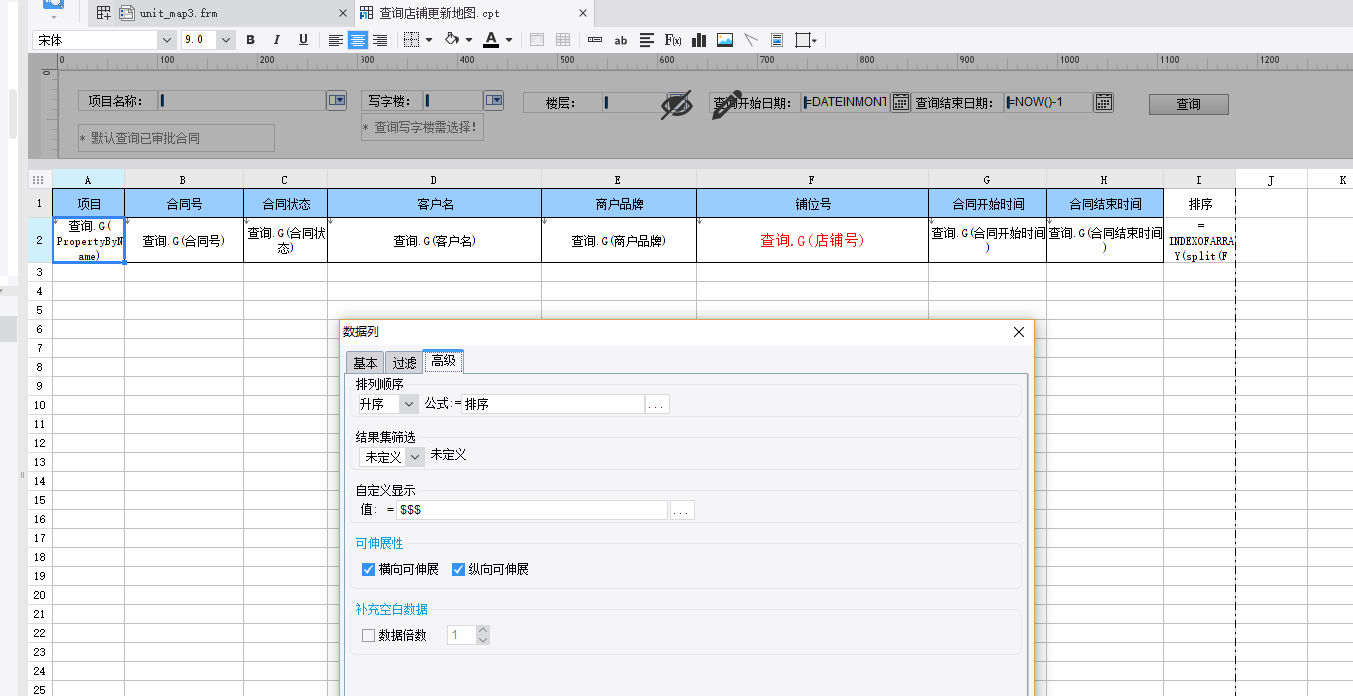Uncheck 横向可伸展 checkbox
Screen dimensions: 1353x696
[x=368, y=570]
